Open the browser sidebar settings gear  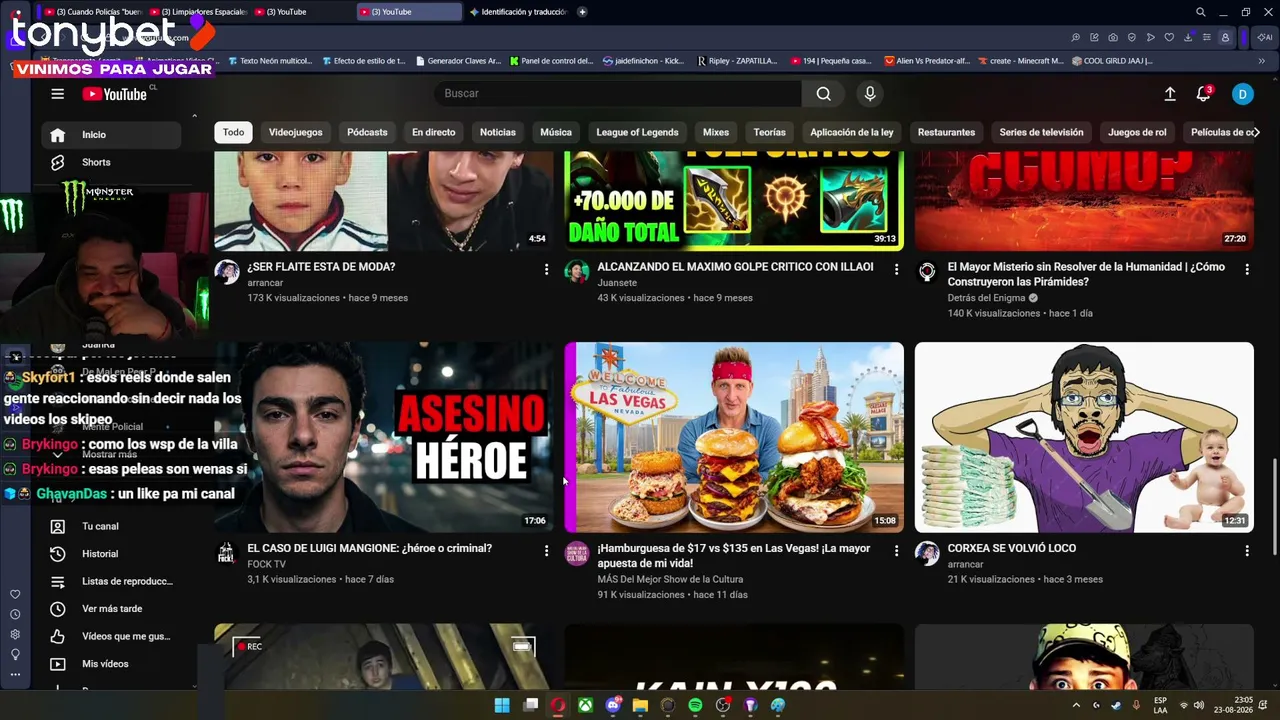pos(15,635)
